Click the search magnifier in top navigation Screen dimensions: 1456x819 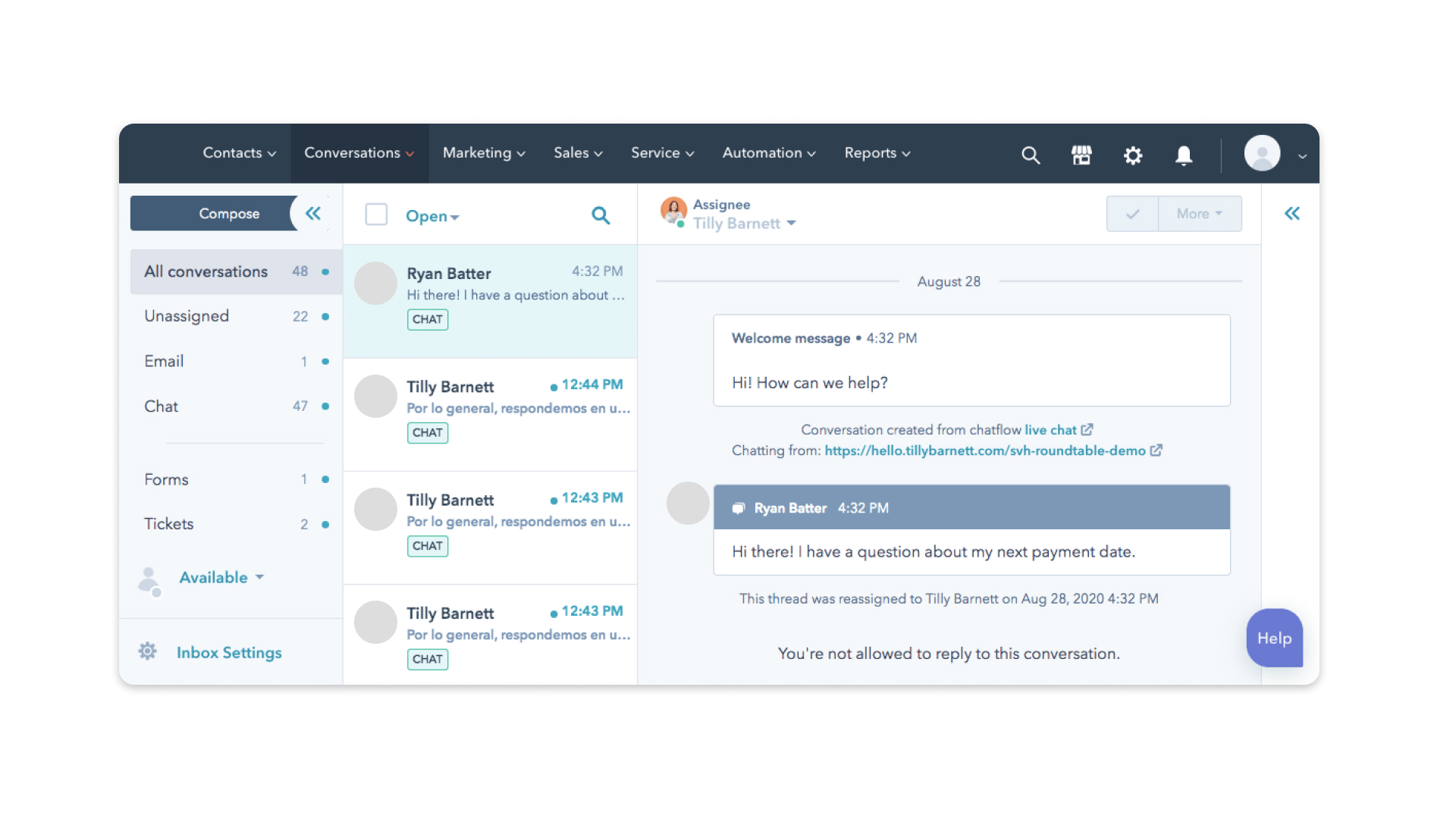[1030, 155]
